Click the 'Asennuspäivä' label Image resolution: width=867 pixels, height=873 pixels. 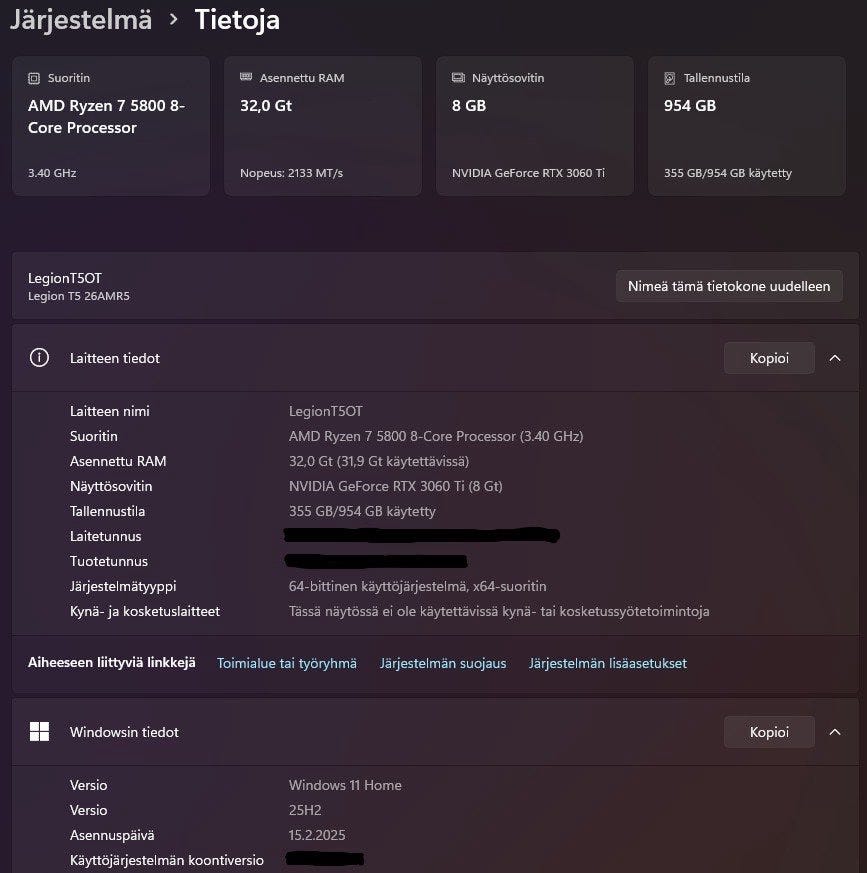coord(112,835)
